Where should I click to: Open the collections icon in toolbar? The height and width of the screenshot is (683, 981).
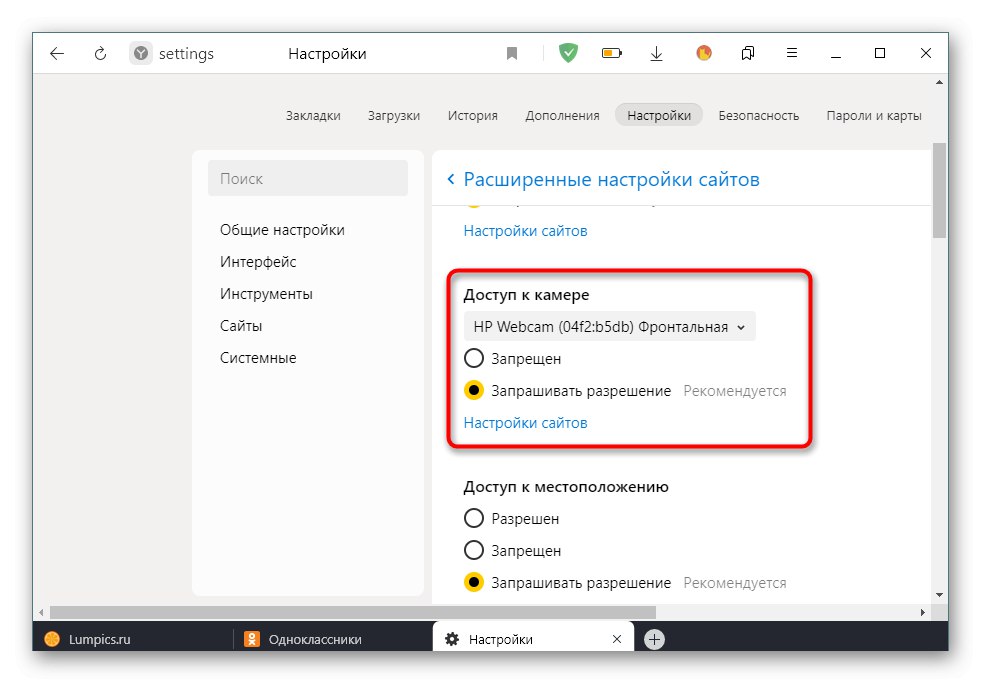(748, 53)
